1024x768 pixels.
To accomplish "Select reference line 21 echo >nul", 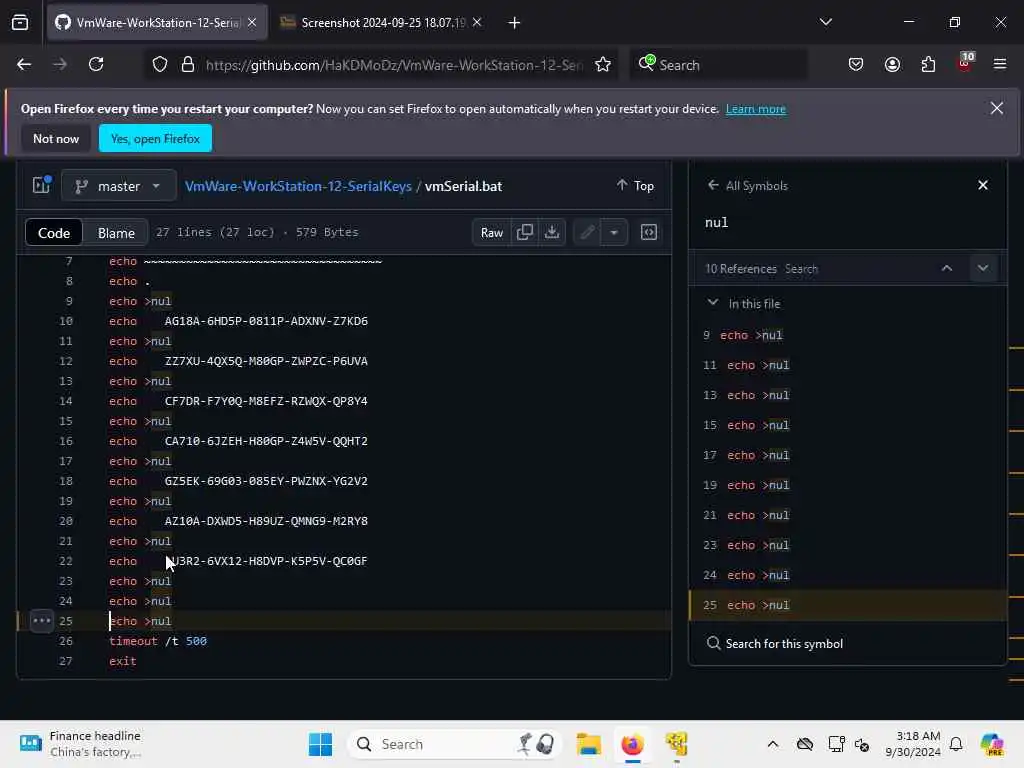I will coord(848,515).
